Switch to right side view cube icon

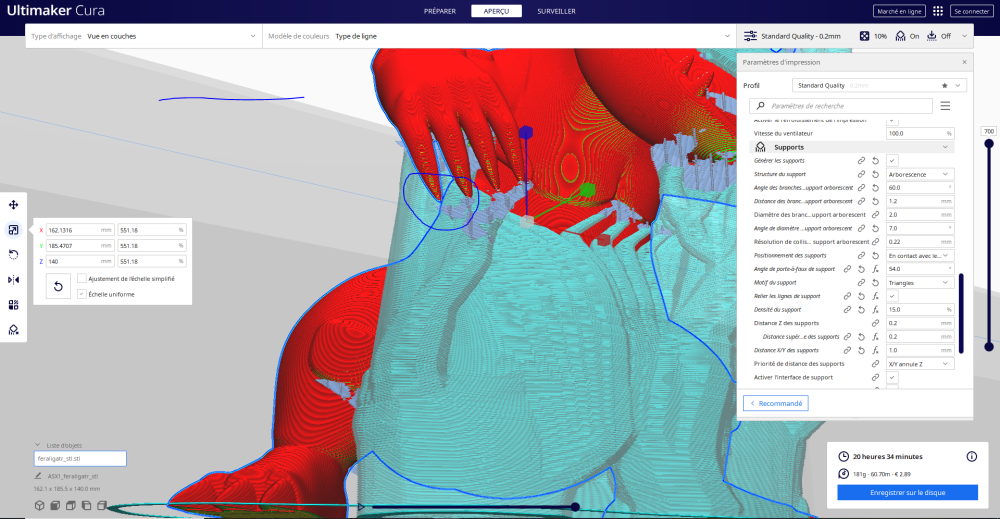[101, 506]
